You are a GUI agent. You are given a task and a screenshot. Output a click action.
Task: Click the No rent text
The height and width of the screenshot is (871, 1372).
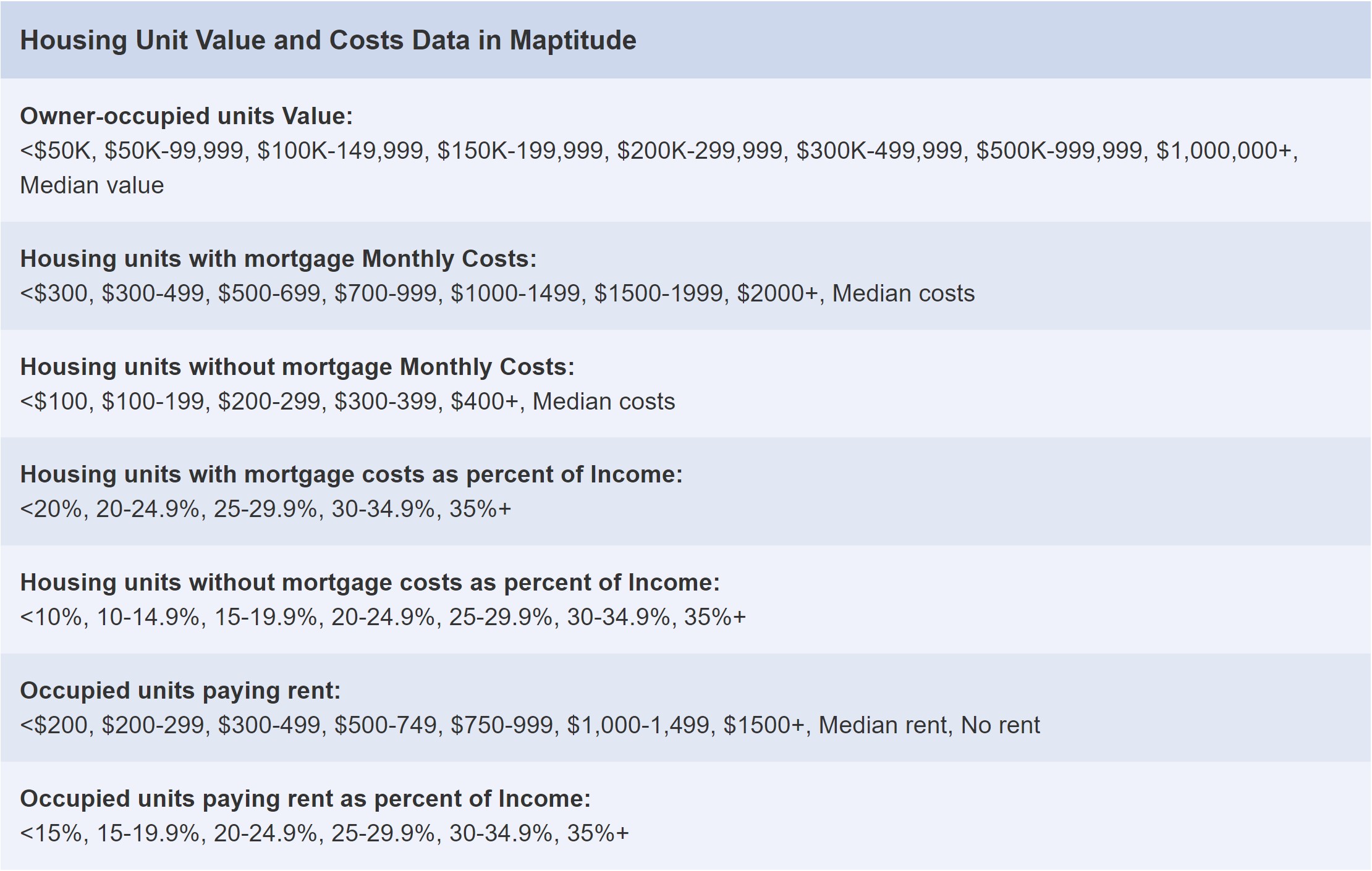tap(1000, 725)
